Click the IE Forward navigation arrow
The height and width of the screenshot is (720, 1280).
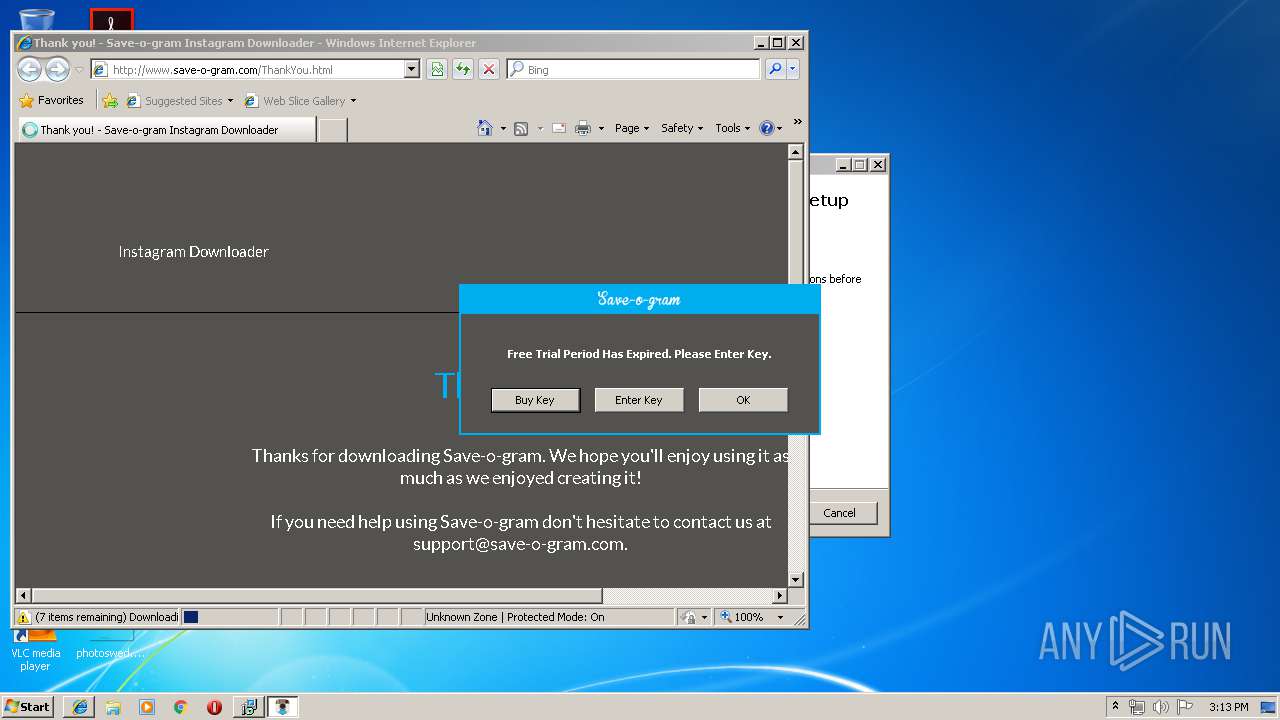[x=58, y=69]
